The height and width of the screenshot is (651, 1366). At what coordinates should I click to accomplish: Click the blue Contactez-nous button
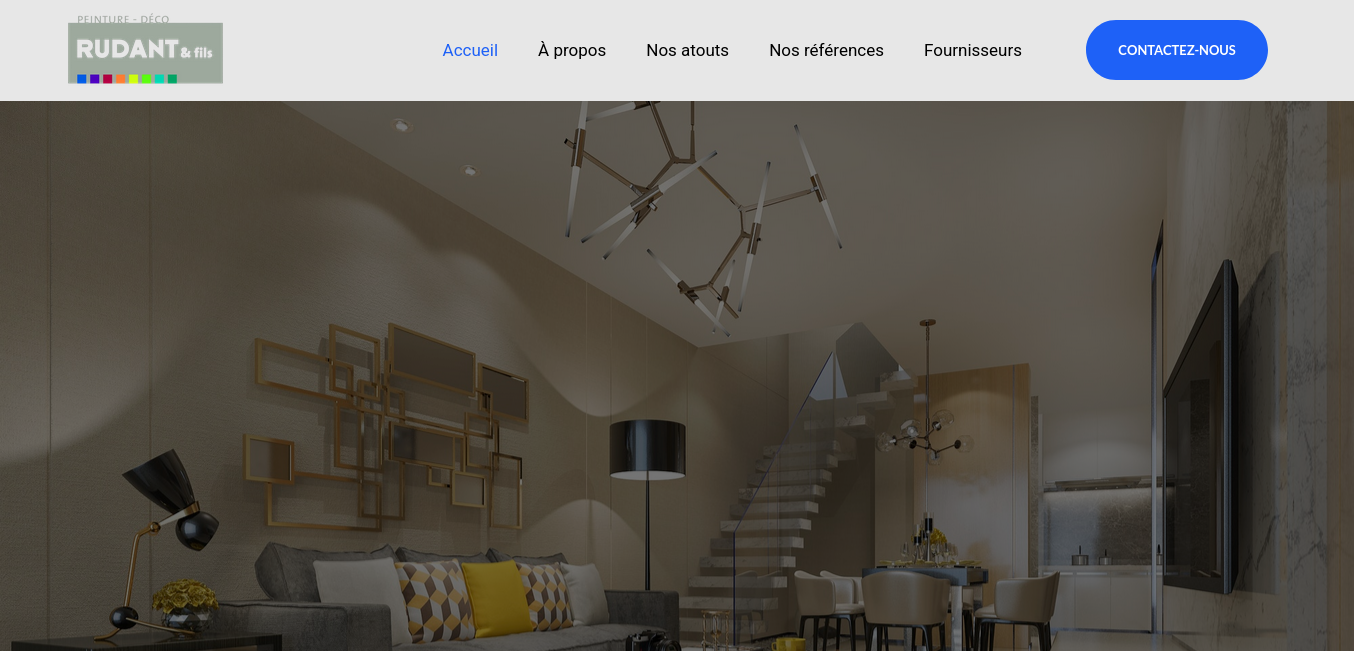point(1177,50)
